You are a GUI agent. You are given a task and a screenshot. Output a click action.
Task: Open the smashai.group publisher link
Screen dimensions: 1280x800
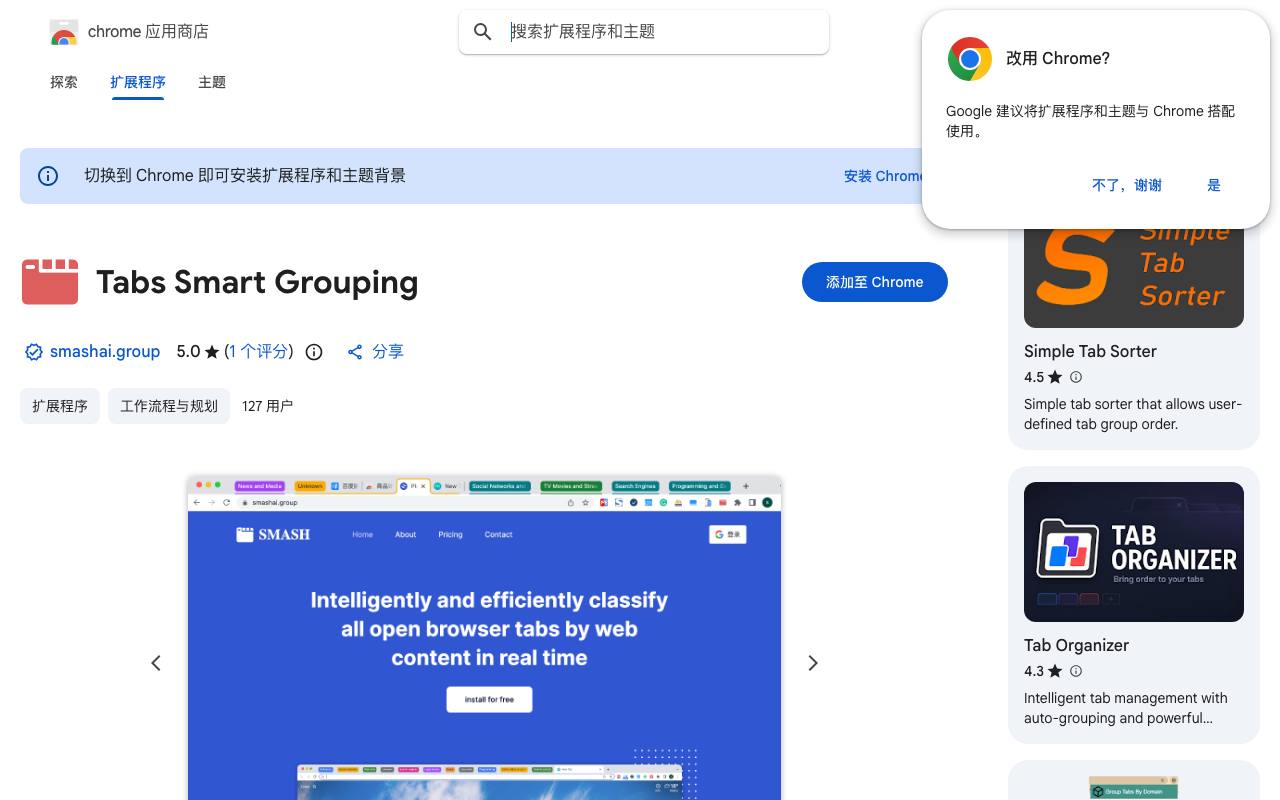(105, 352)
